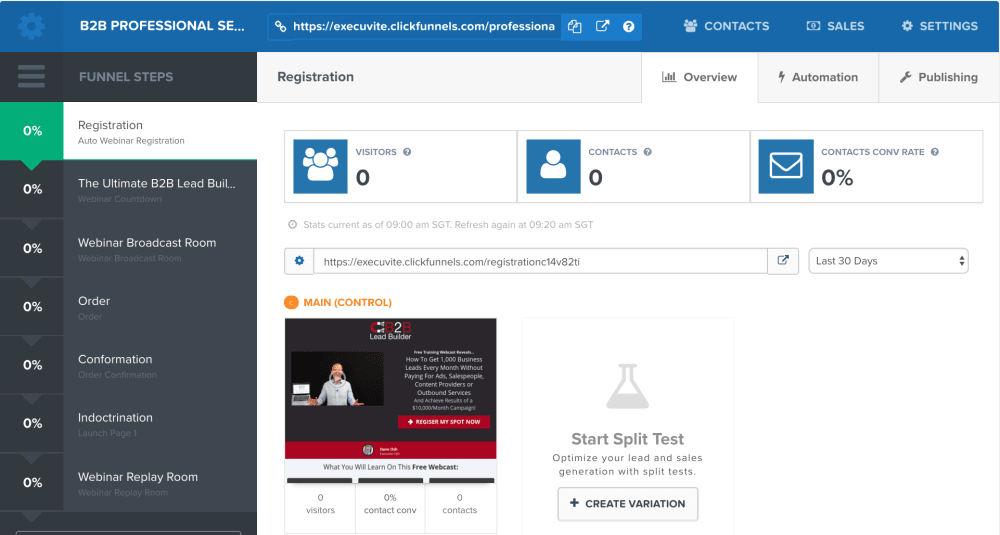1000x535 pixels.
Task: Open the Contacts page
Action: 726,26
